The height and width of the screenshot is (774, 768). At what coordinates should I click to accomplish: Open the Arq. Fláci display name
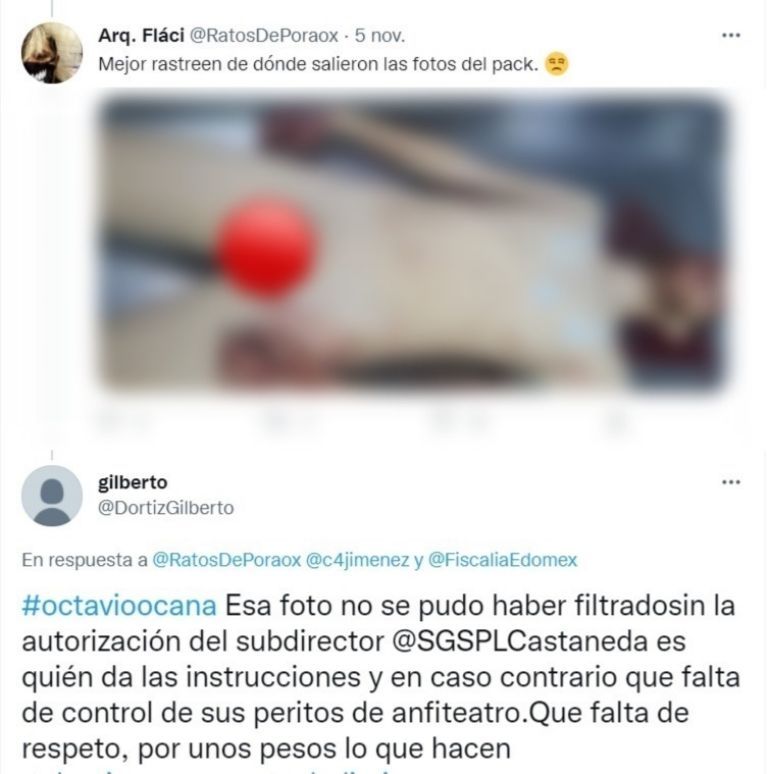[x=141, y=36]
